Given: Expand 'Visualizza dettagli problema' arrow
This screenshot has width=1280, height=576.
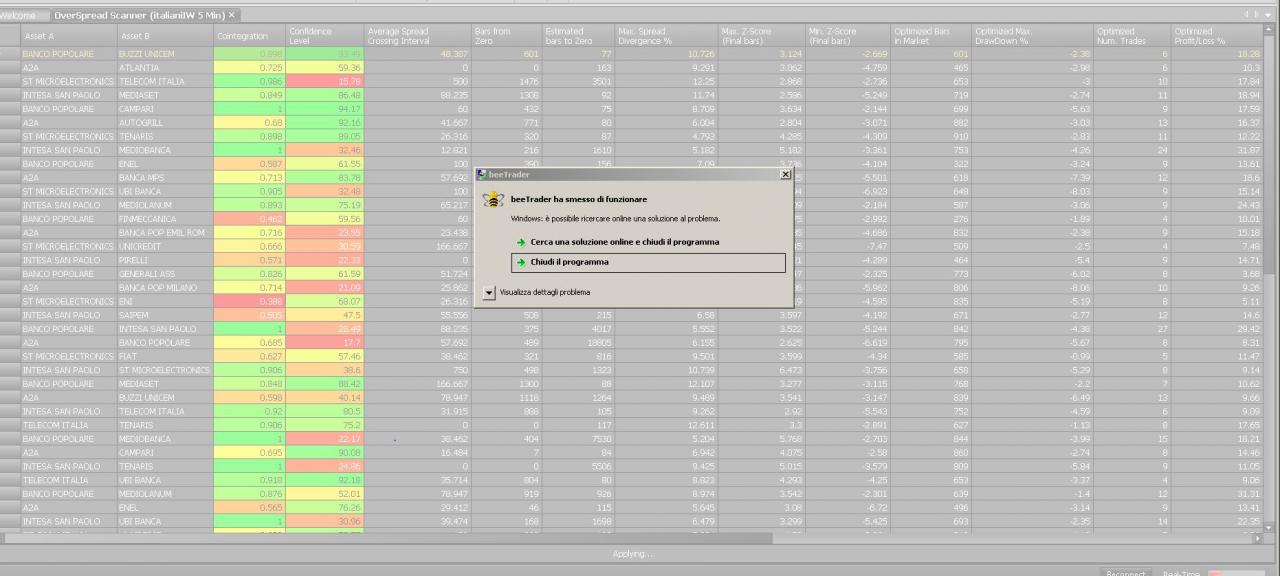Looking at the screenshot, I should [x=489, y=292].
